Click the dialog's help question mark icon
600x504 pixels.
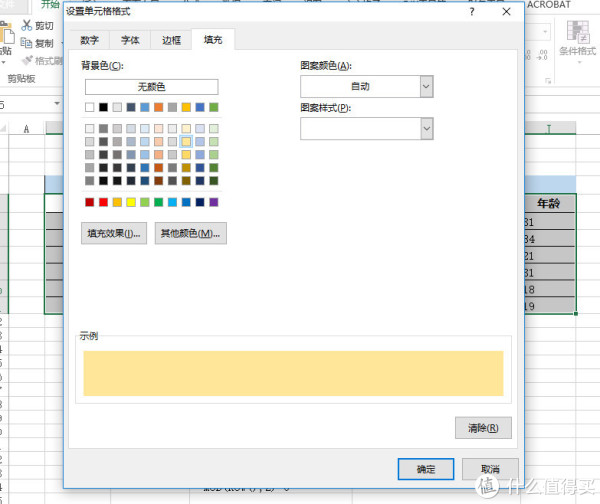(x=471, y=11)
